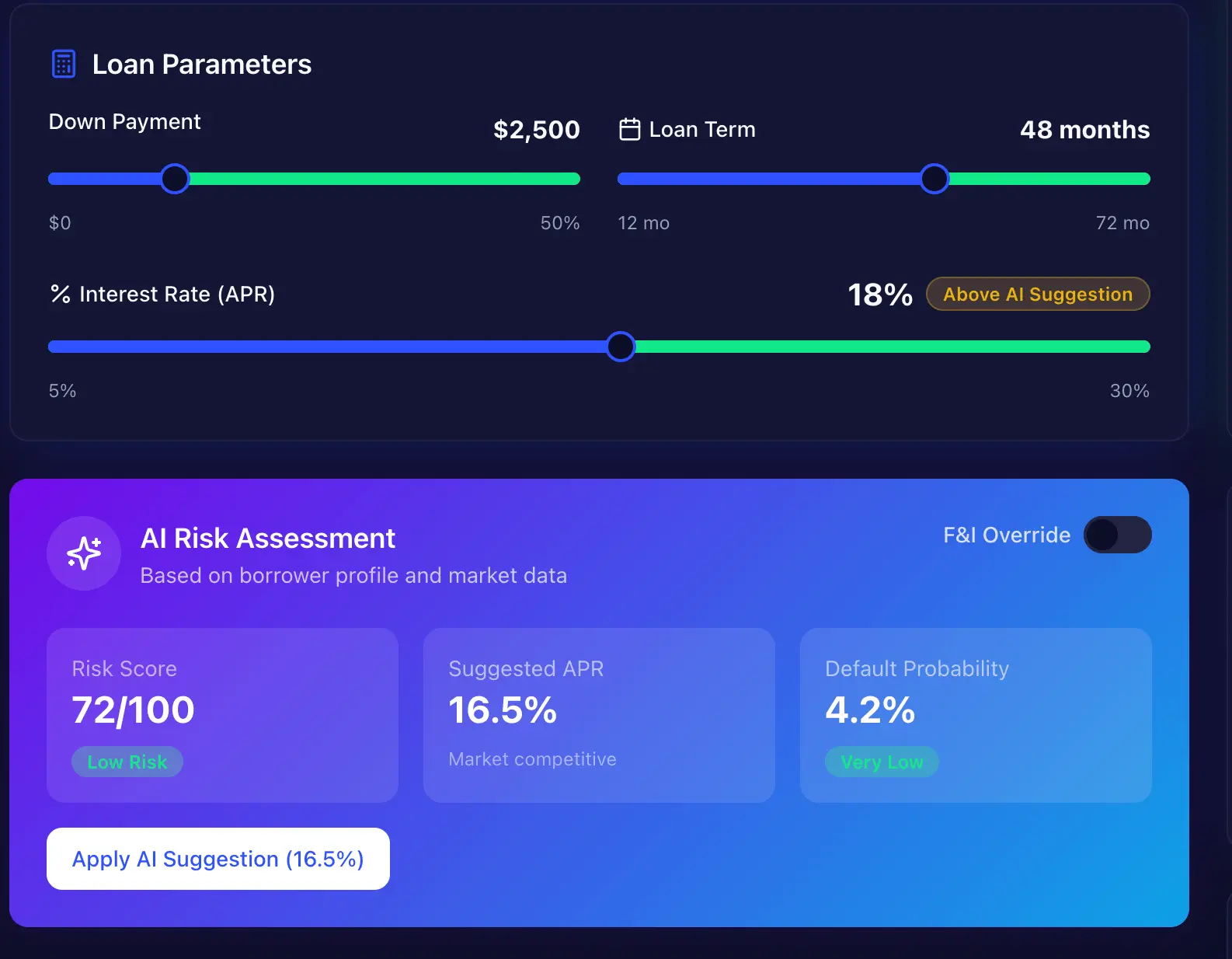Click the sparkle AI Risk Assessment icon
Screen dimensions: 1232x959
84,553
